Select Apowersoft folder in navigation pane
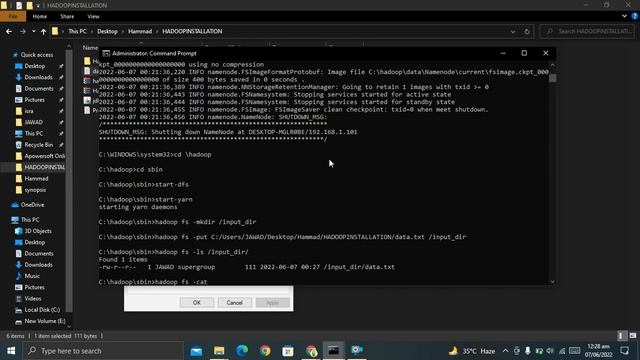 (44, 156)
